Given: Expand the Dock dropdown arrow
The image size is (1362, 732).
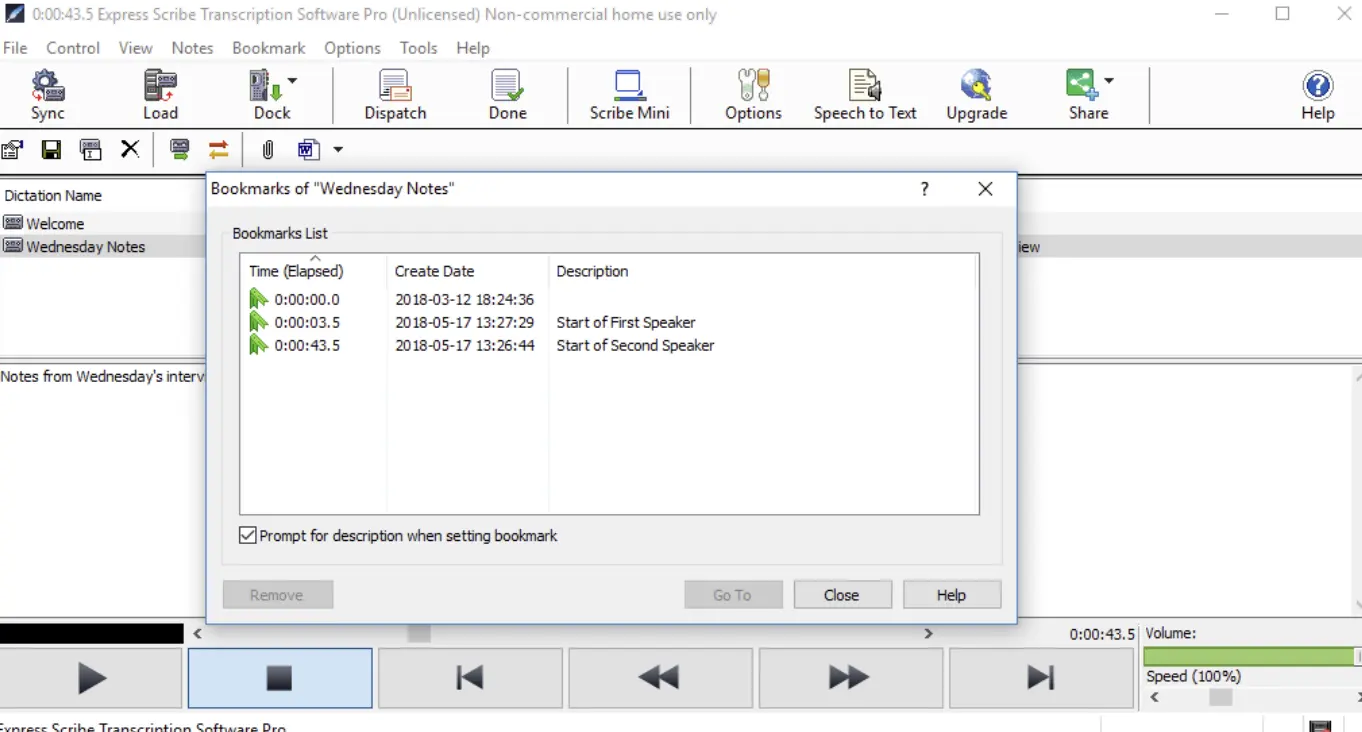Looking at the screenshot, I should tap(292, 81).
